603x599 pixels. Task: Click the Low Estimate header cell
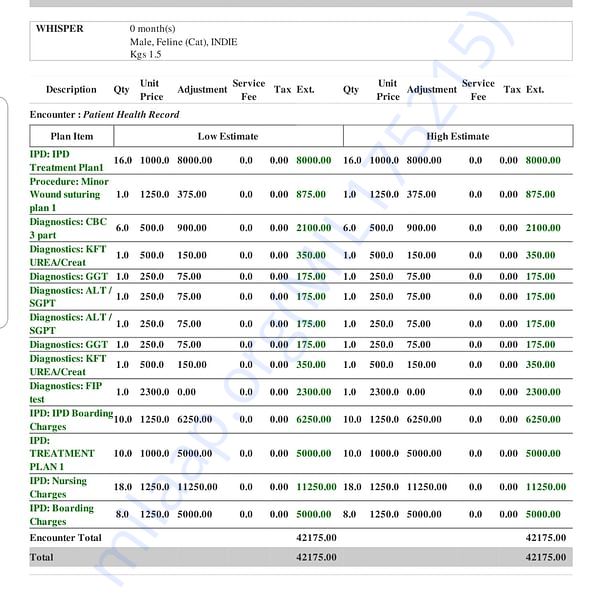point(228,136)
